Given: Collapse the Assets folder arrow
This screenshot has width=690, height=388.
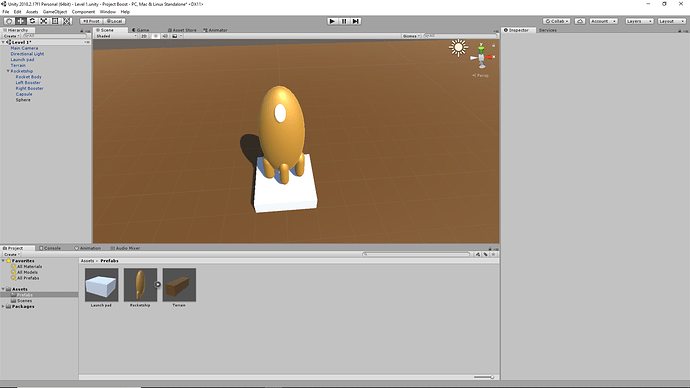Looking at the screenshot, I should click(x=3, y=289).
